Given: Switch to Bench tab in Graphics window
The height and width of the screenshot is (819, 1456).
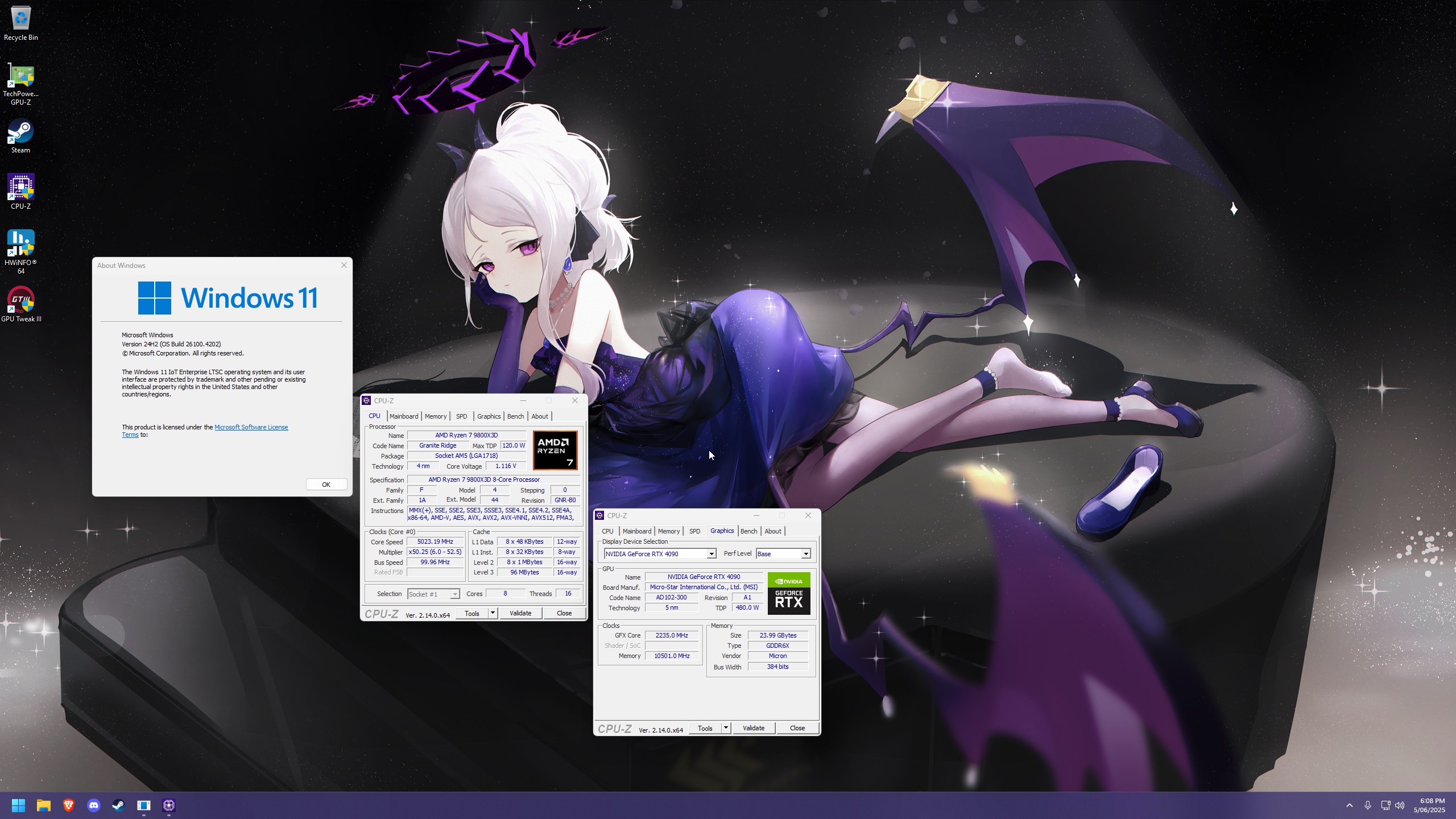Looking at the screenshot, I should tap(749, 531).
